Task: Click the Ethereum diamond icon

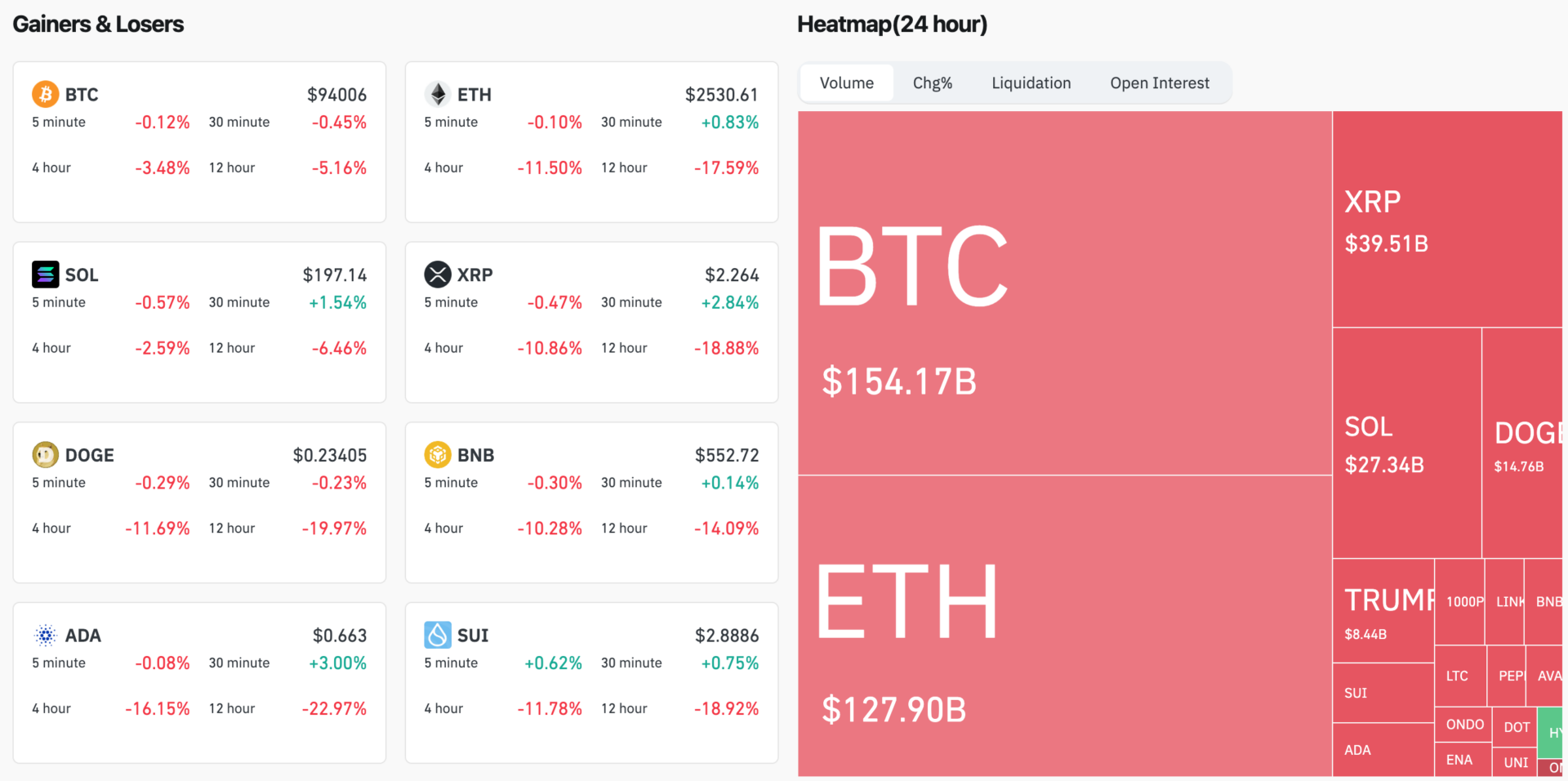Action: pos(438,95)
